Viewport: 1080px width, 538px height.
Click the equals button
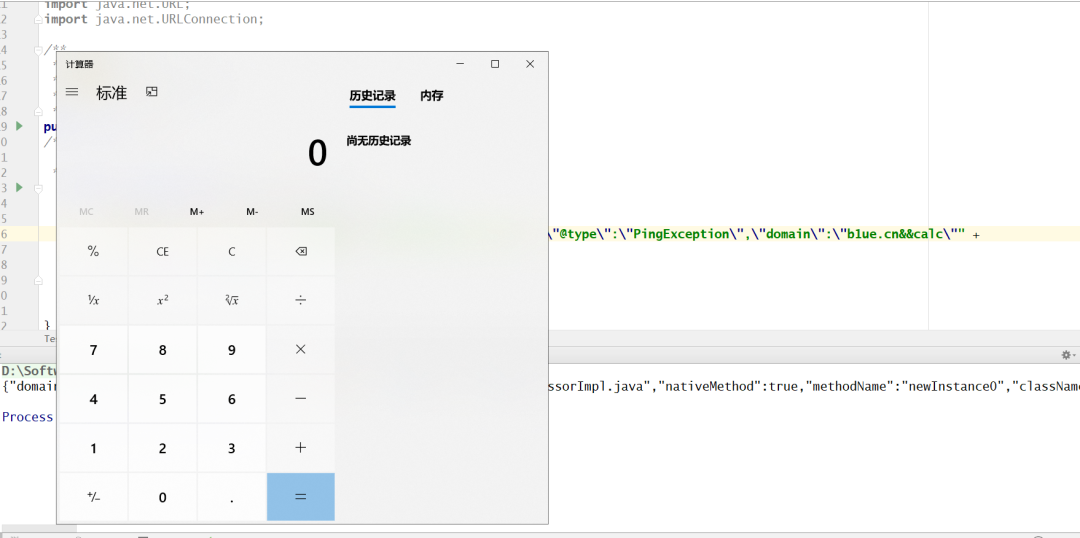[x=301, y=497]
